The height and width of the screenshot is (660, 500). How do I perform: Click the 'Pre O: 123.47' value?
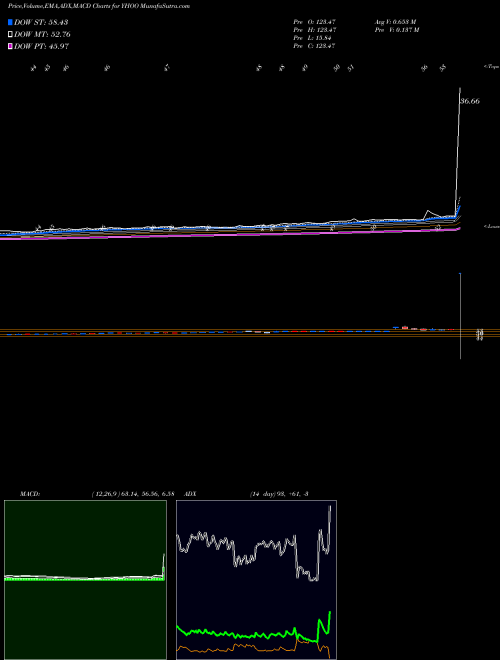(x=314, y=21)
